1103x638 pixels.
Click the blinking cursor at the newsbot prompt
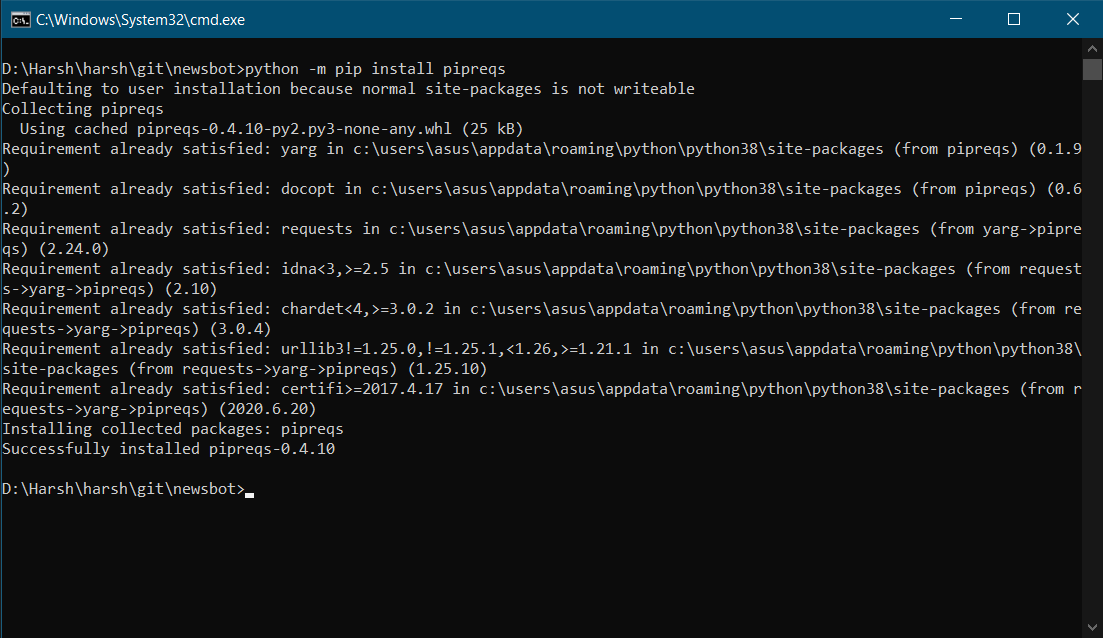(250, 495)
